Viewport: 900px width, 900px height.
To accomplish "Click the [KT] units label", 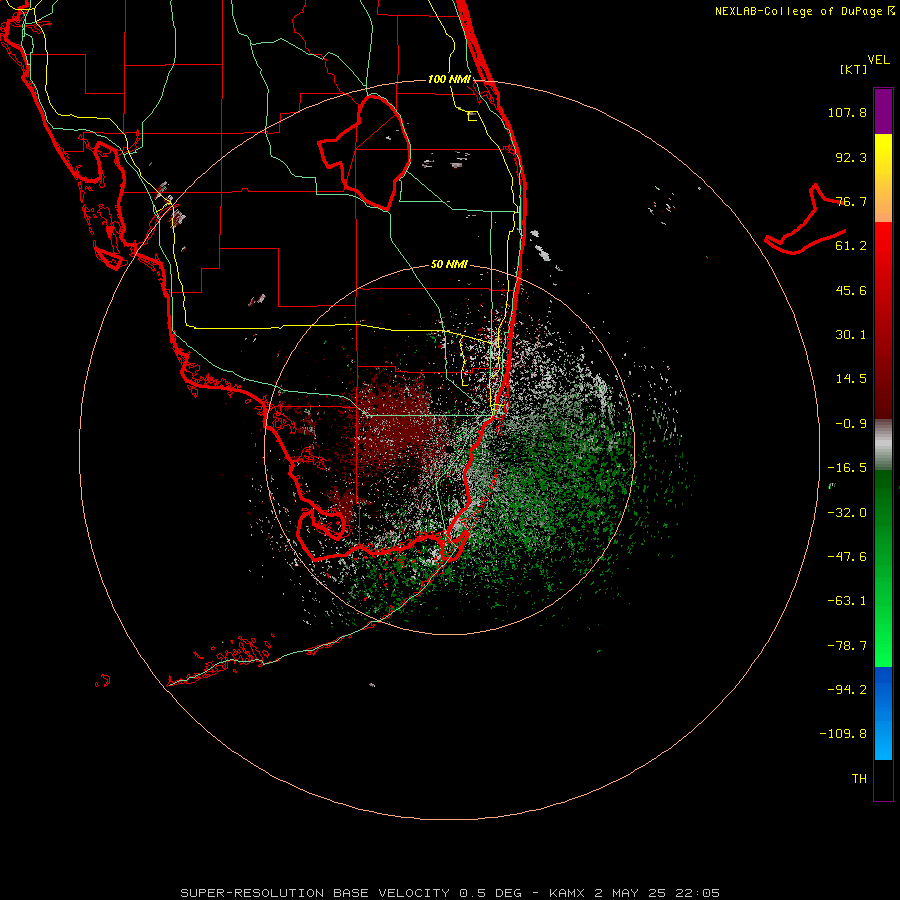I will click(854, 69).
